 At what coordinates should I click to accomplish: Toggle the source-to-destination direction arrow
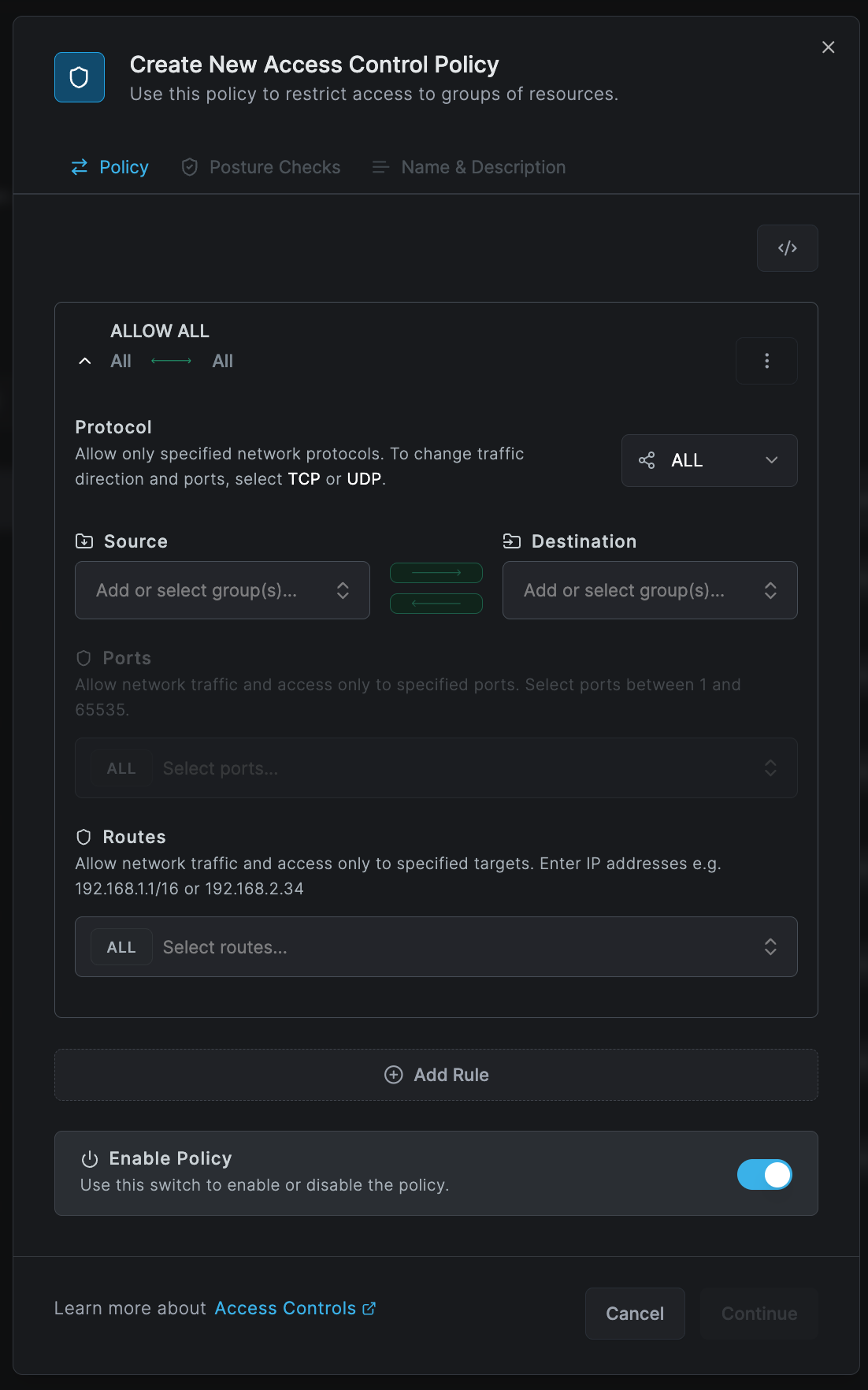(436, 573)
